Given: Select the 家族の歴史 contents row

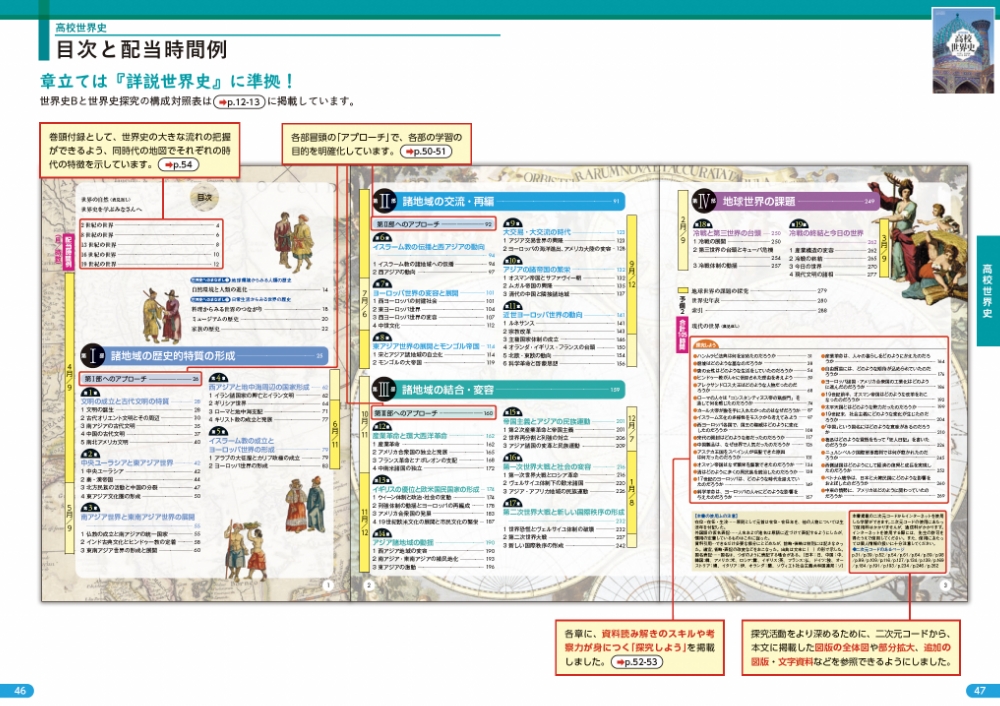Looking at the screenshot, I should click(260, 328).
